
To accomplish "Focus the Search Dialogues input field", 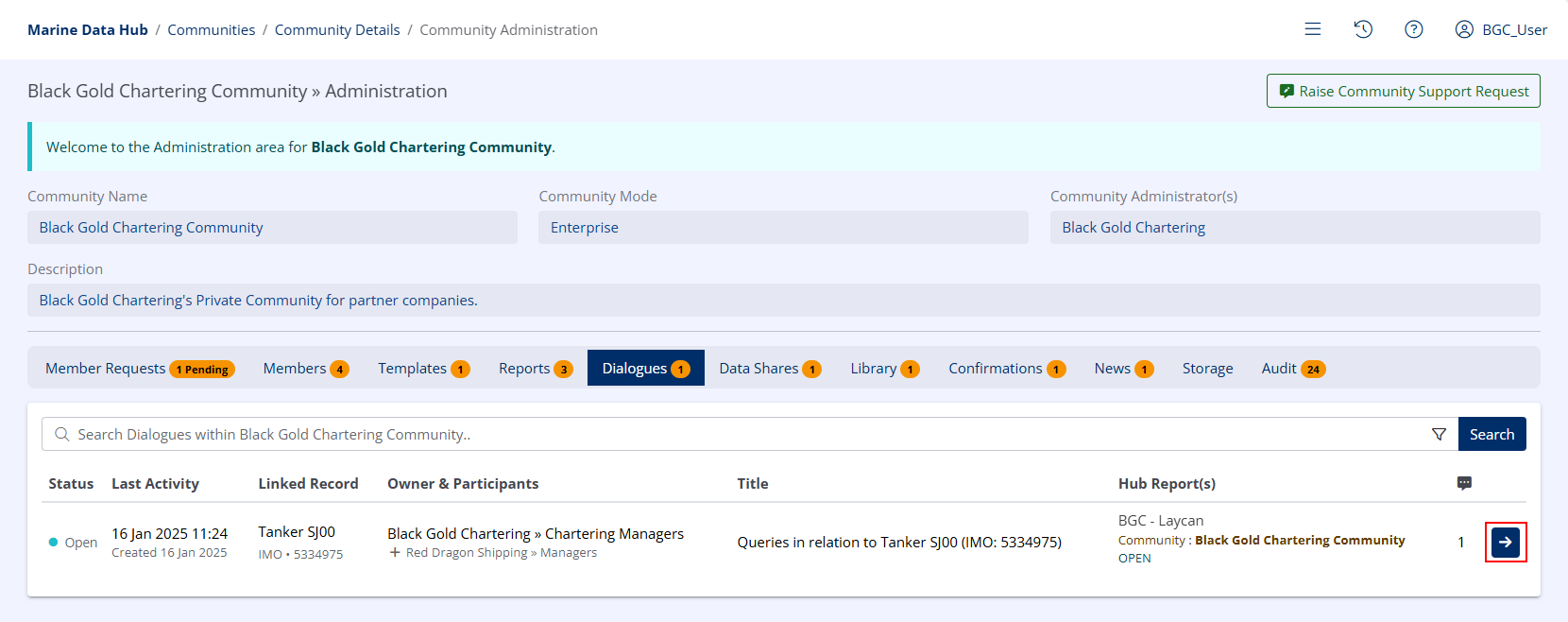I will pyautogui.click(x=737, y=435).
